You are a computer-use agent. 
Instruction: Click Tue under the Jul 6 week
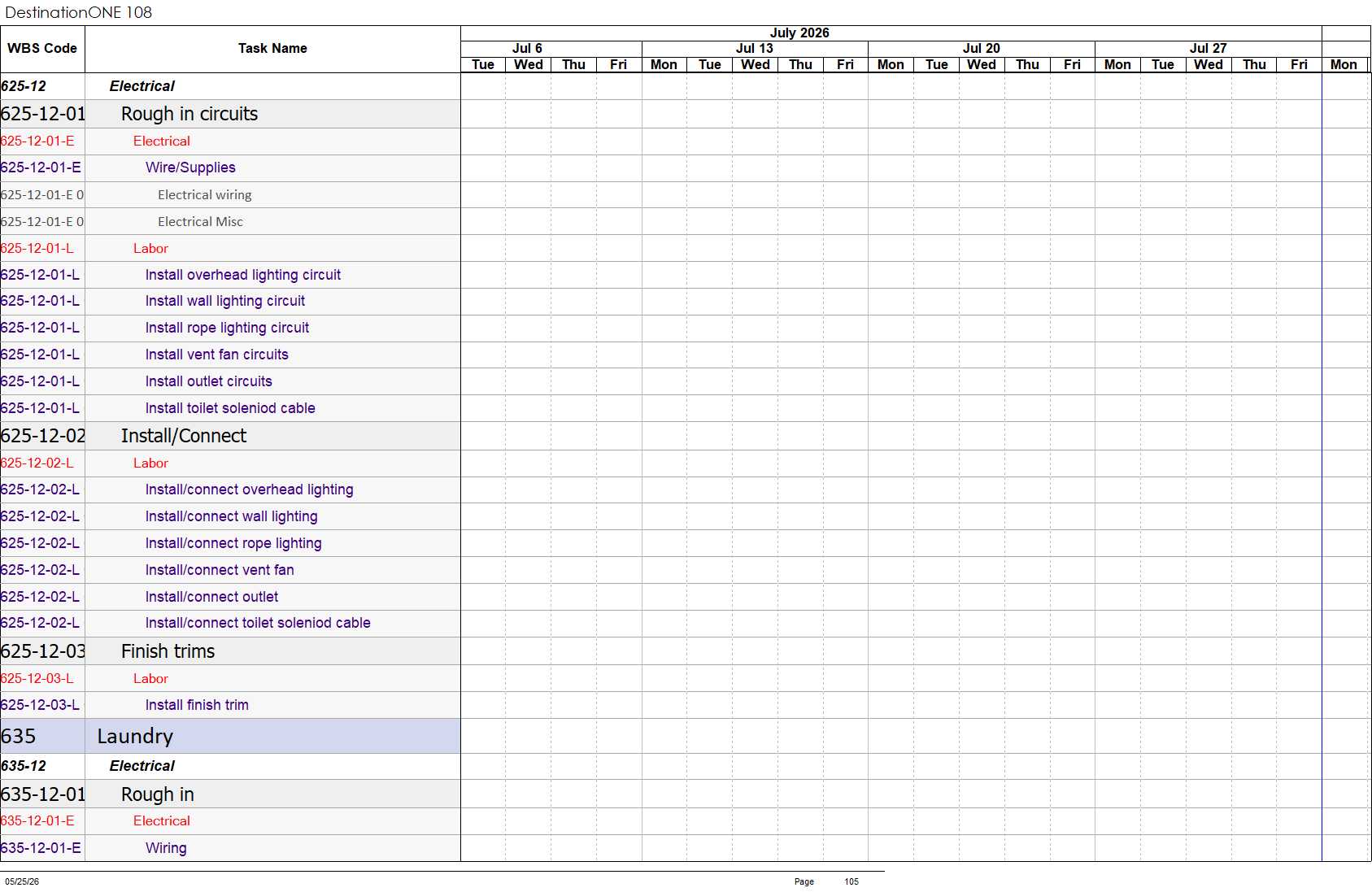(483, 65)
